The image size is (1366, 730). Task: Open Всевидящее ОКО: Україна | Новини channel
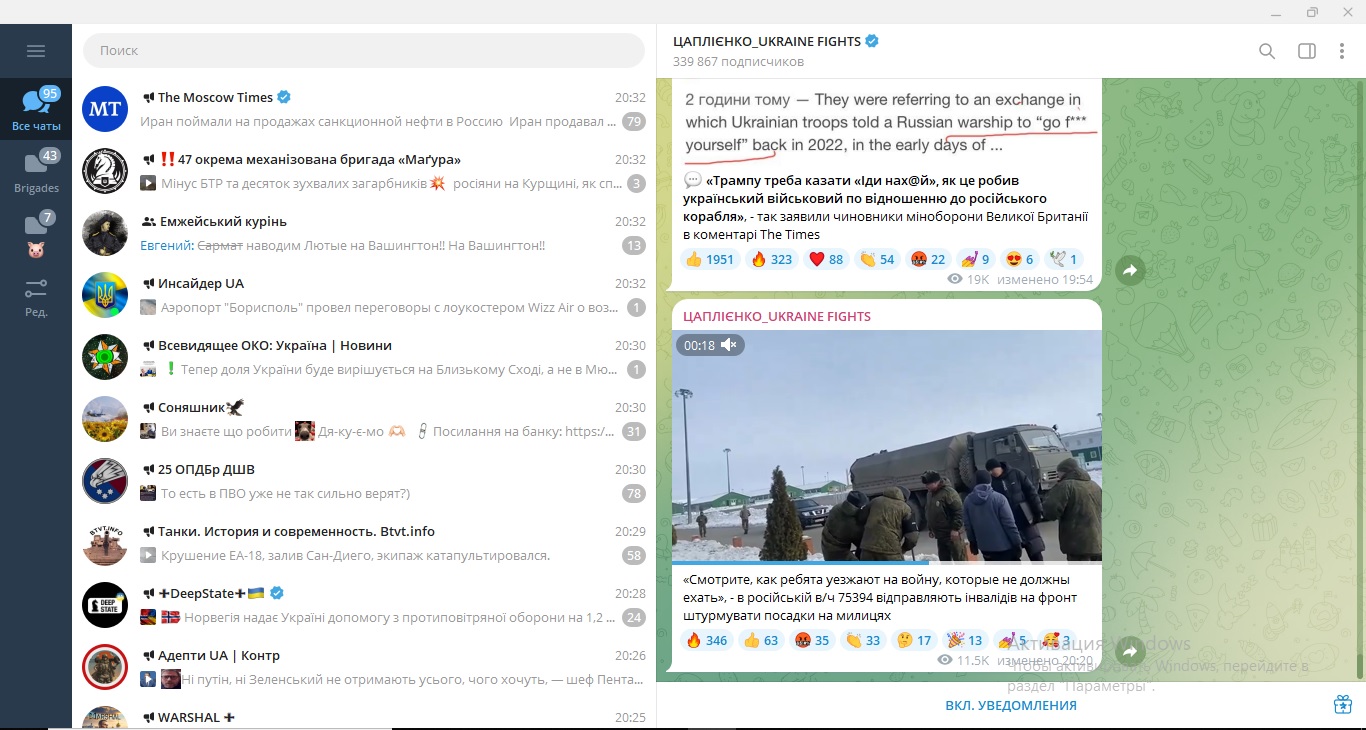tap(364, 357)
